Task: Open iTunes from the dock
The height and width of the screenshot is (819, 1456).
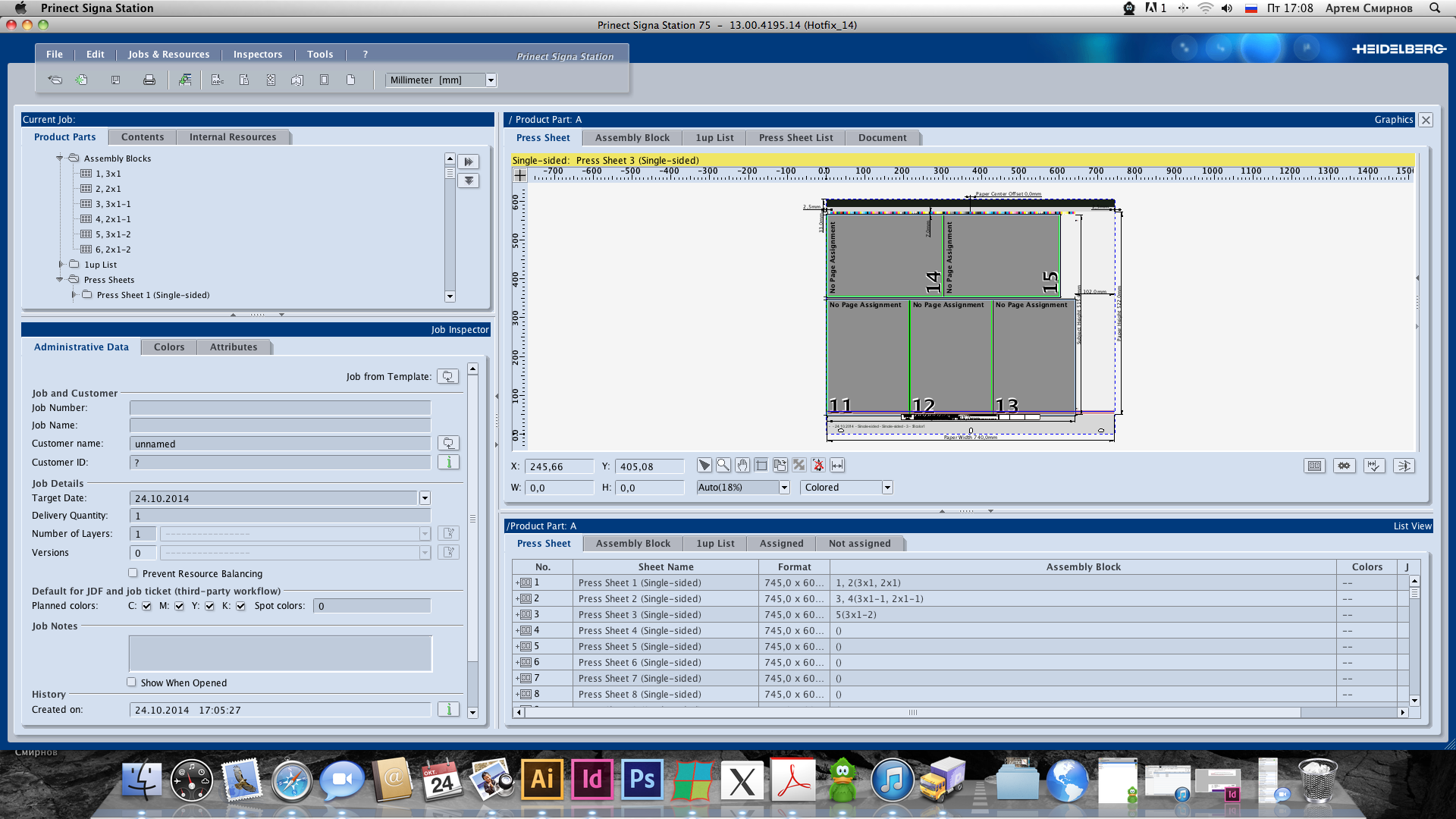Action: 893,781
